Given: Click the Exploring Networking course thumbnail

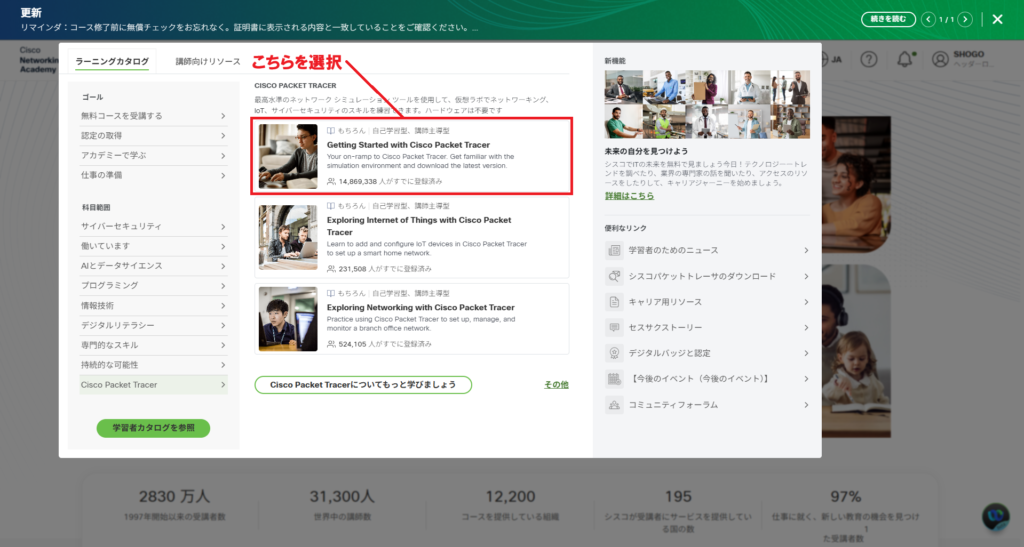Looking at the screenshot, I should [x=288, y=319].
